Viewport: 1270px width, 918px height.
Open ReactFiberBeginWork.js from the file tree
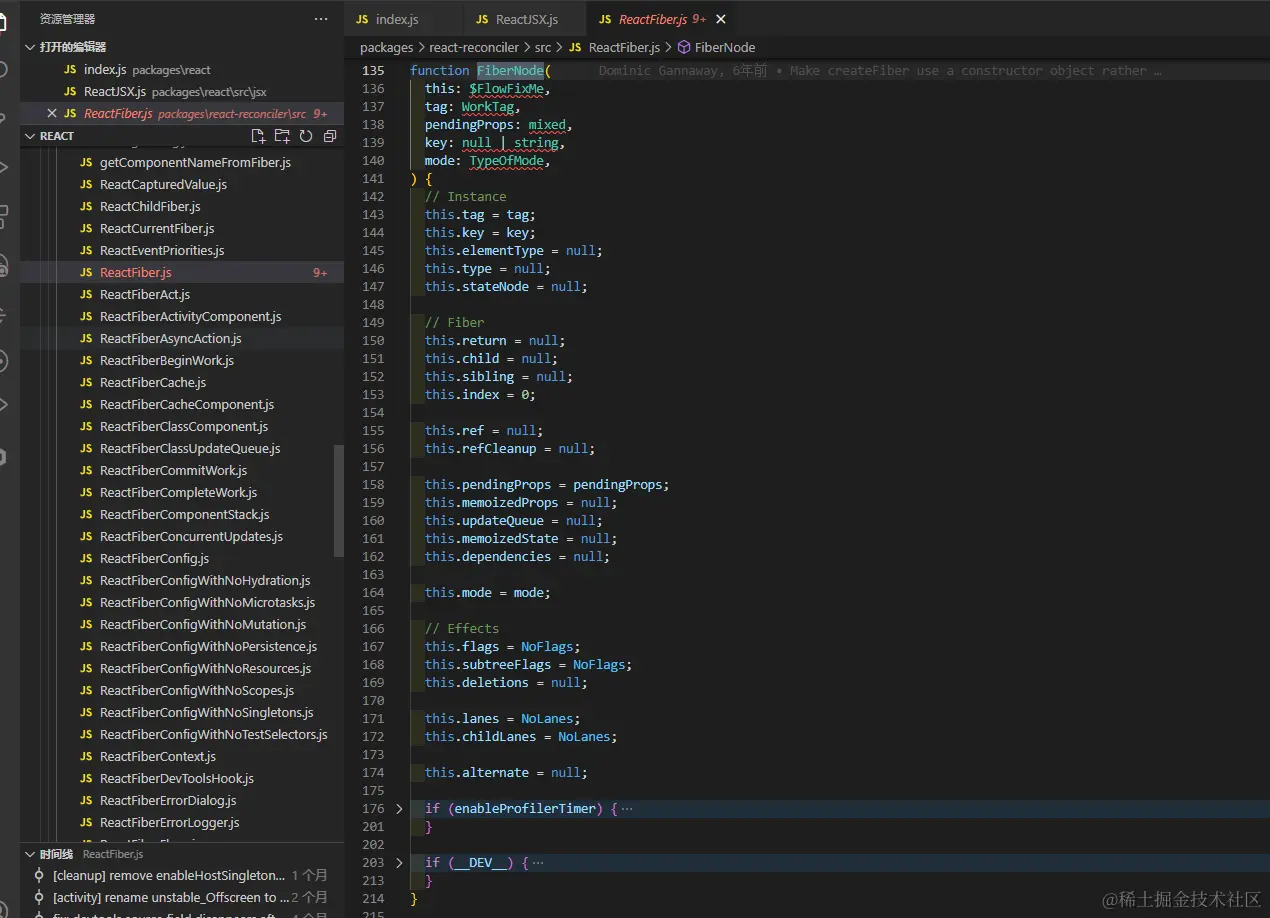tap(166, 360)
